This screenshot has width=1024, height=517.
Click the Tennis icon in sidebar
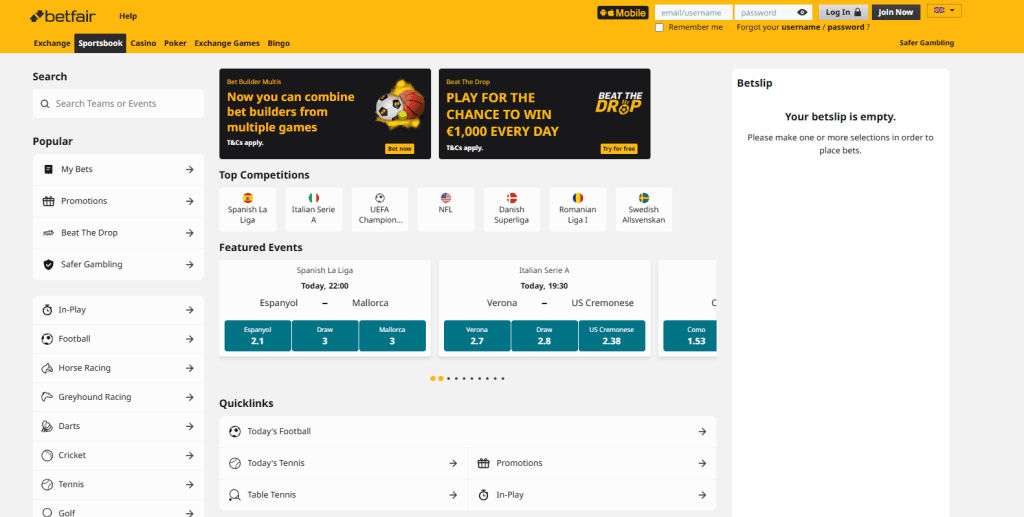coord(47,484)
